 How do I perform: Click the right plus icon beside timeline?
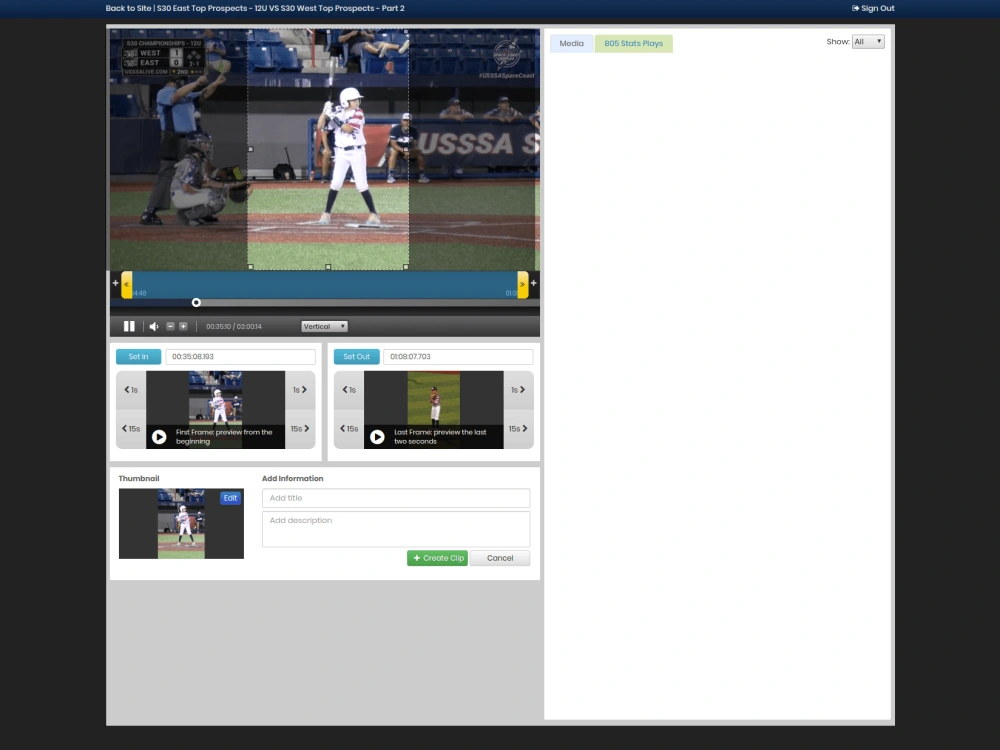533,283
